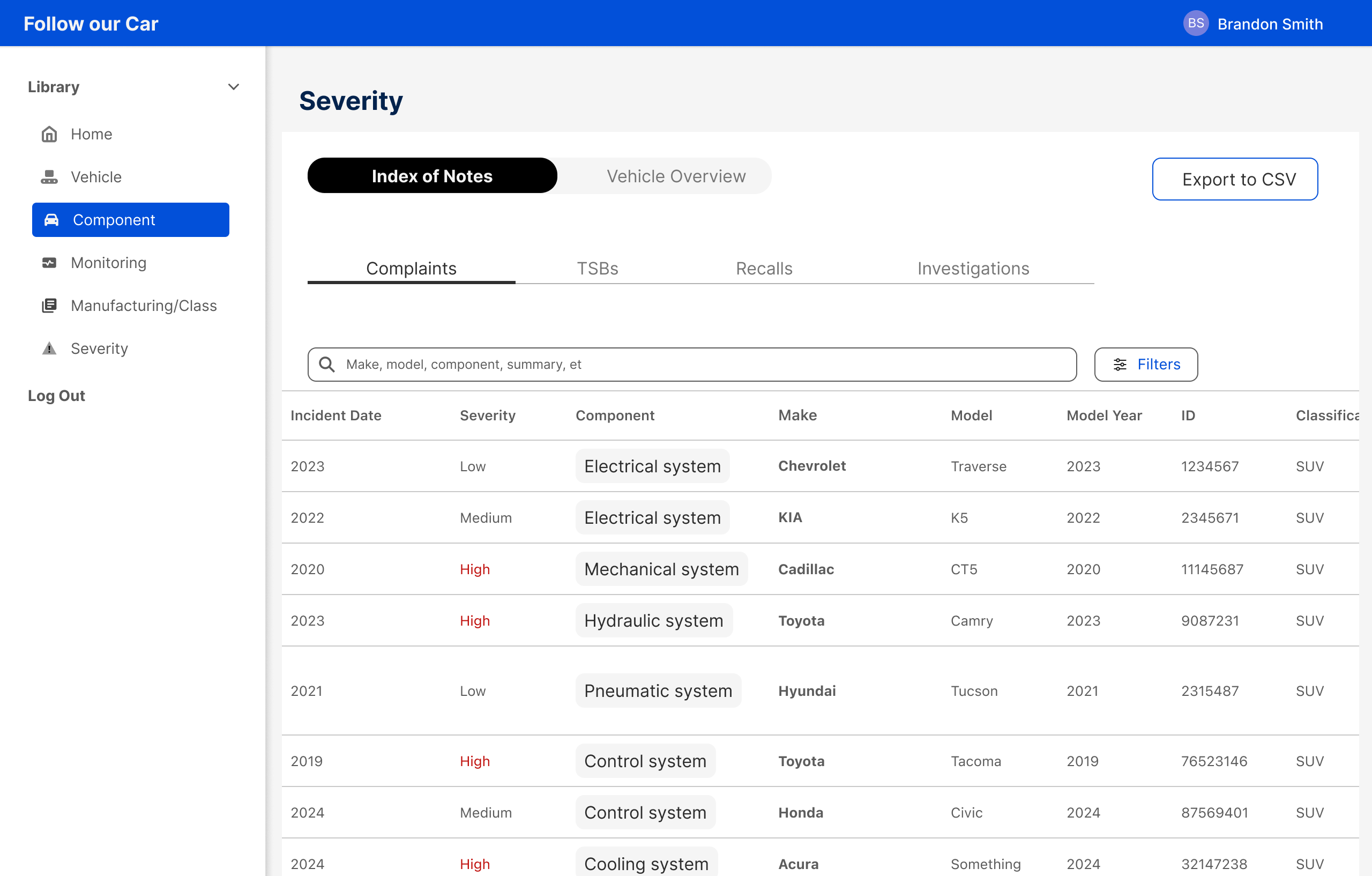Click Control system tag in Tacoma row
This screenshot has height=876, width=1372.
tap(645, 761)
